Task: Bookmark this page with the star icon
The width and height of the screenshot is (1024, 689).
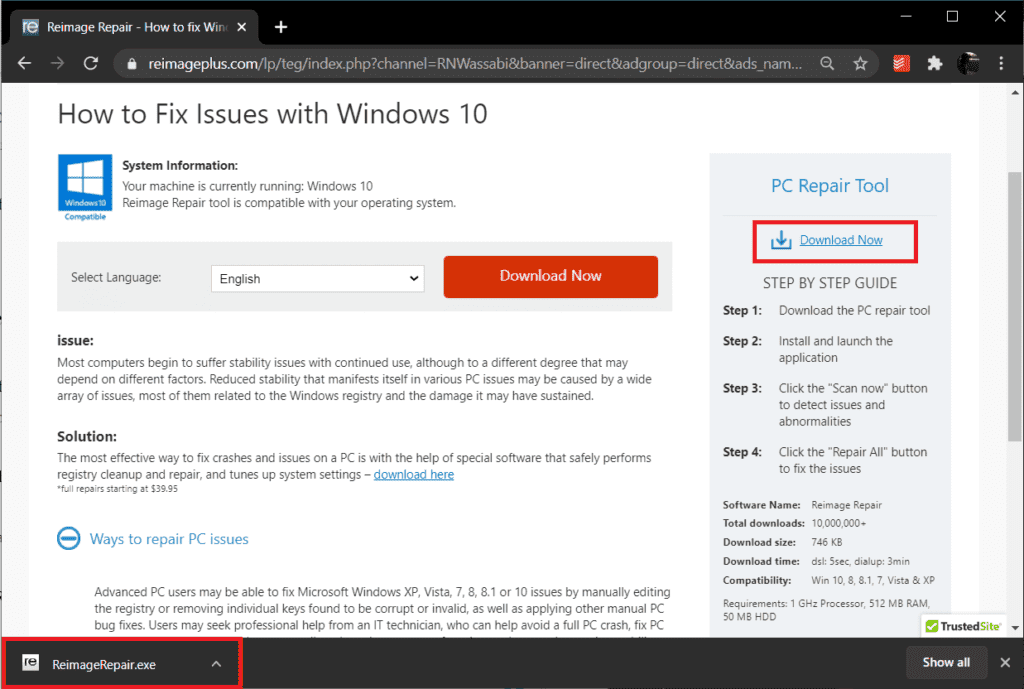Action: tap(860, 63)
